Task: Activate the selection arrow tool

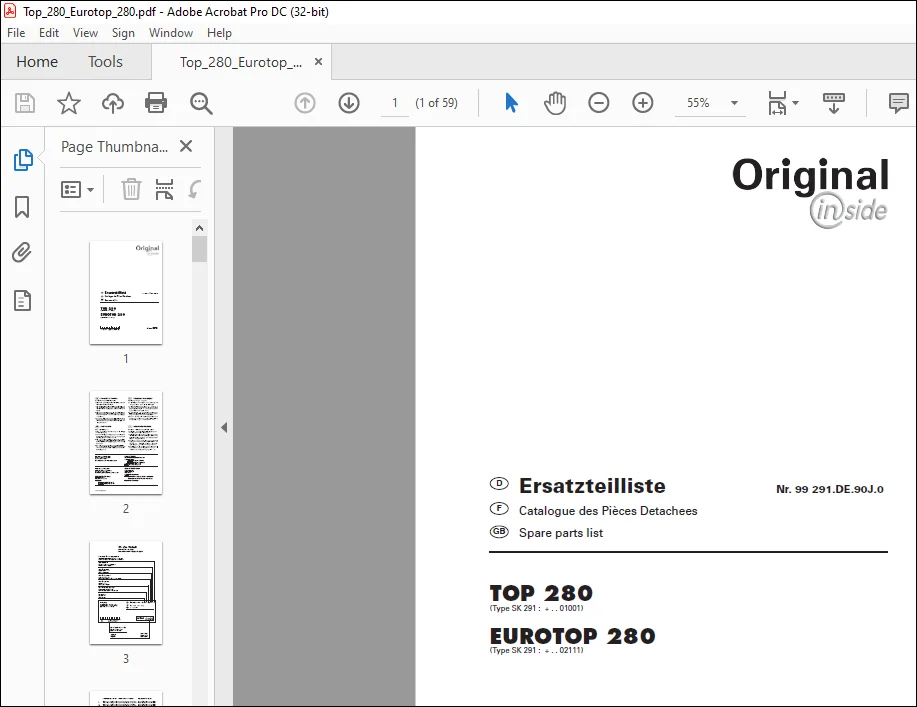Action: tap(511, 103)
